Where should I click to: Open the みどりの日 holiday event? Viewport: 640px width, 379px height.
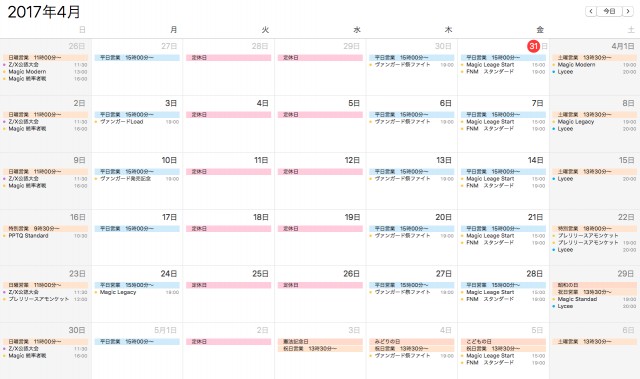tap(412, 341)
